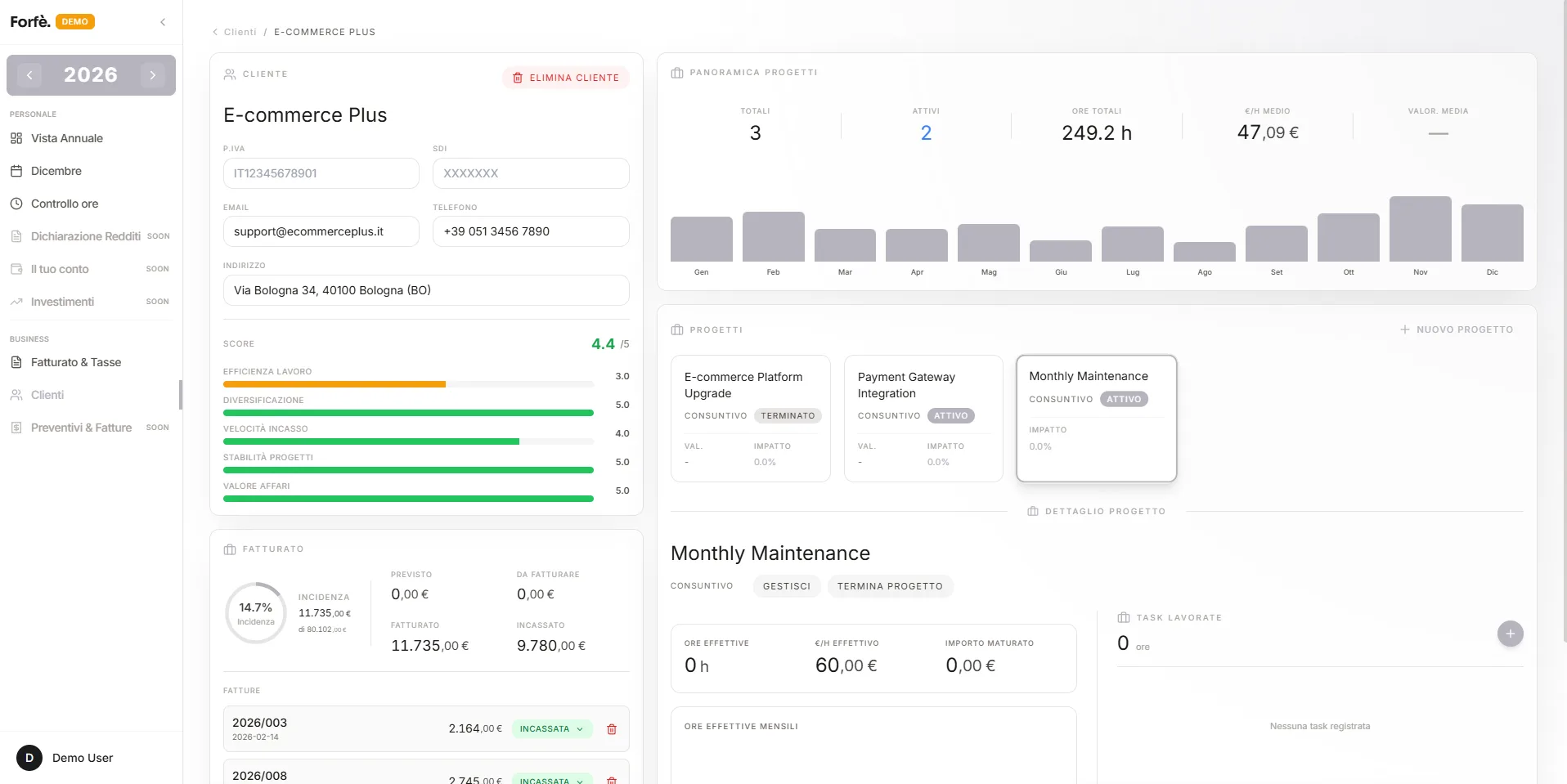Click the Giu bar in projects chart
Image resolution: width=1567 pixels, height=784 pixels.
click(1061, 251)
